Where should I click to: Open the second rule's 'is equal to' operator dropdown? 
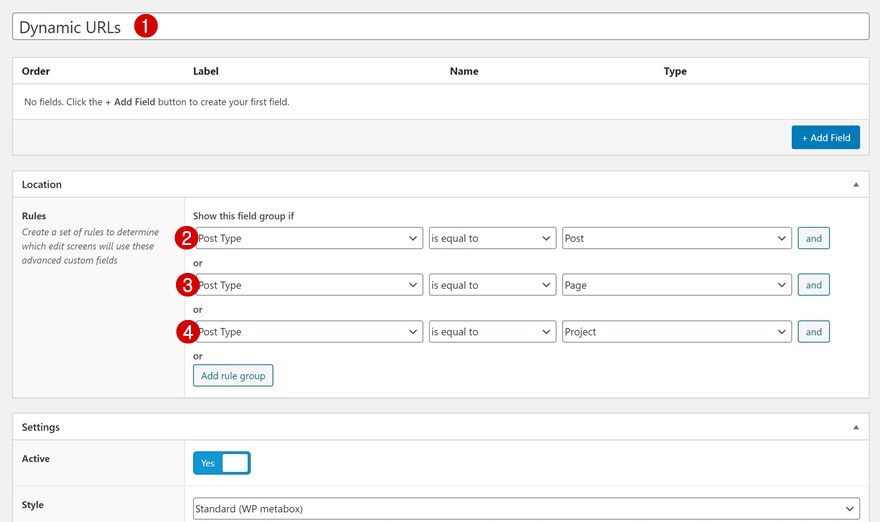(x=492, y=285)
